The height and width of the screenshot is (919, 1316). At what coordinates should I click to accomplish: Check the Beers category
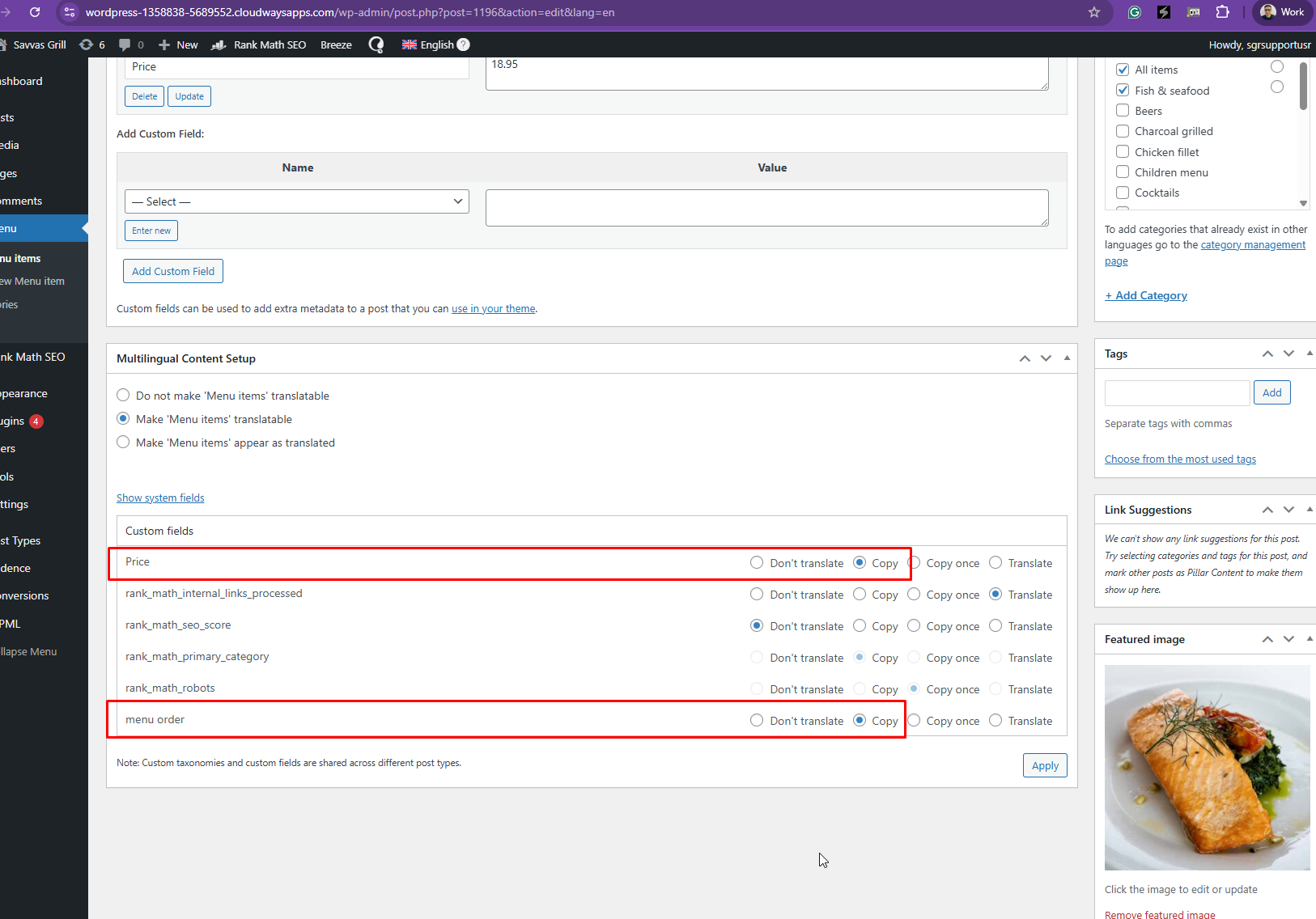1123,111
